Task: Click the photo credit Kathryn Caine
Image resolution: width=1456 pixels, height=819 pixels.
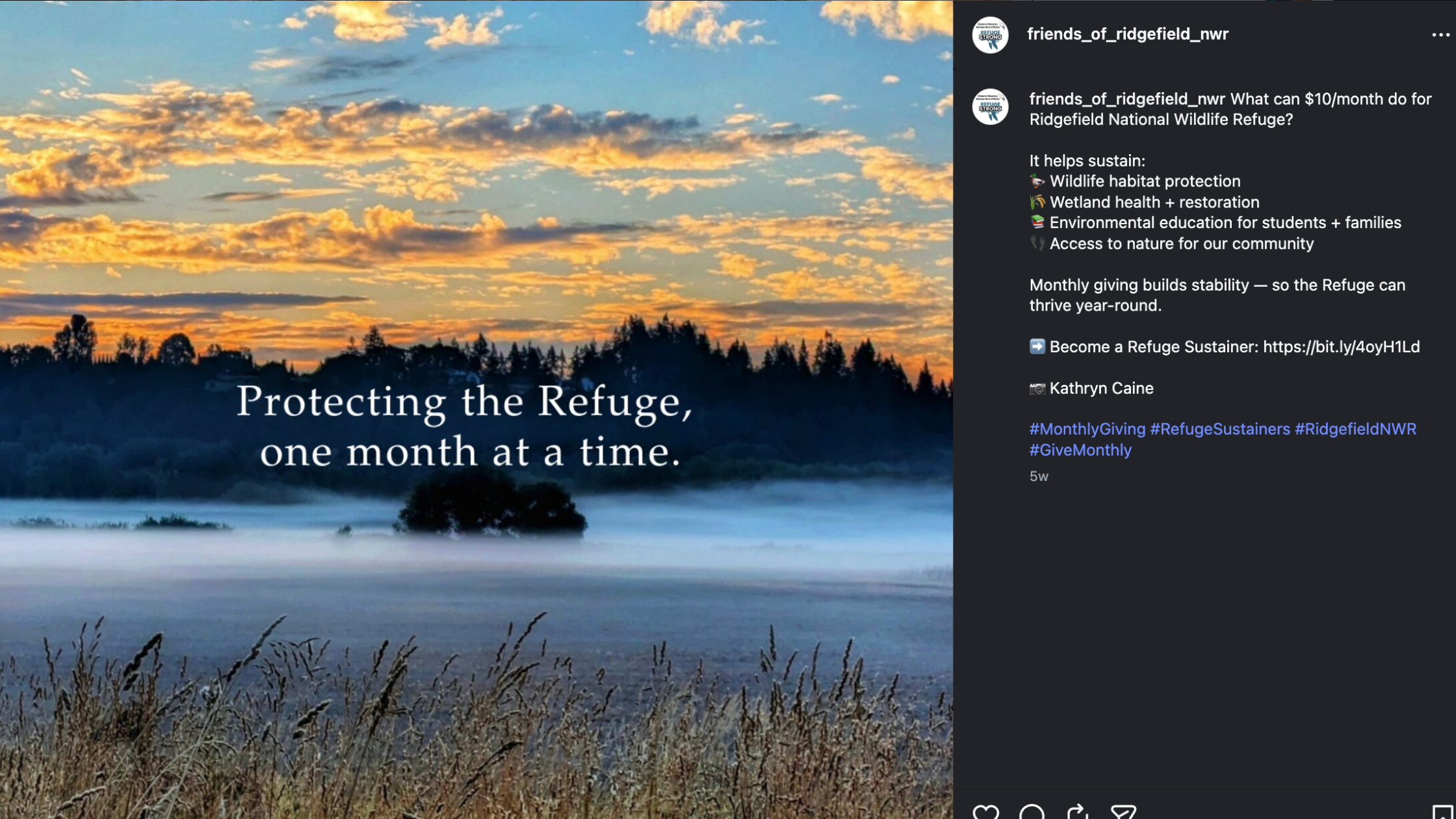Action: click(1101, 388)
